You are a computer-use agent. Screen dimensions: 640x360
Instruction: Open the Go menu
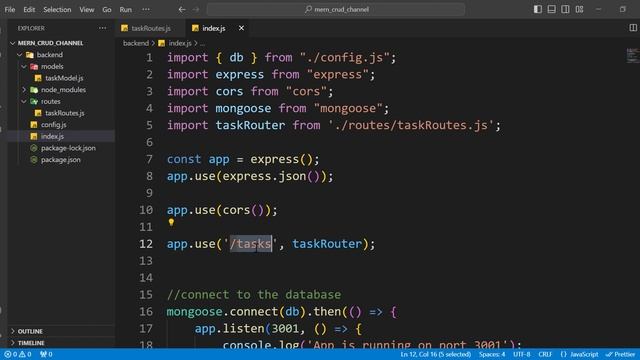[107, 9]
